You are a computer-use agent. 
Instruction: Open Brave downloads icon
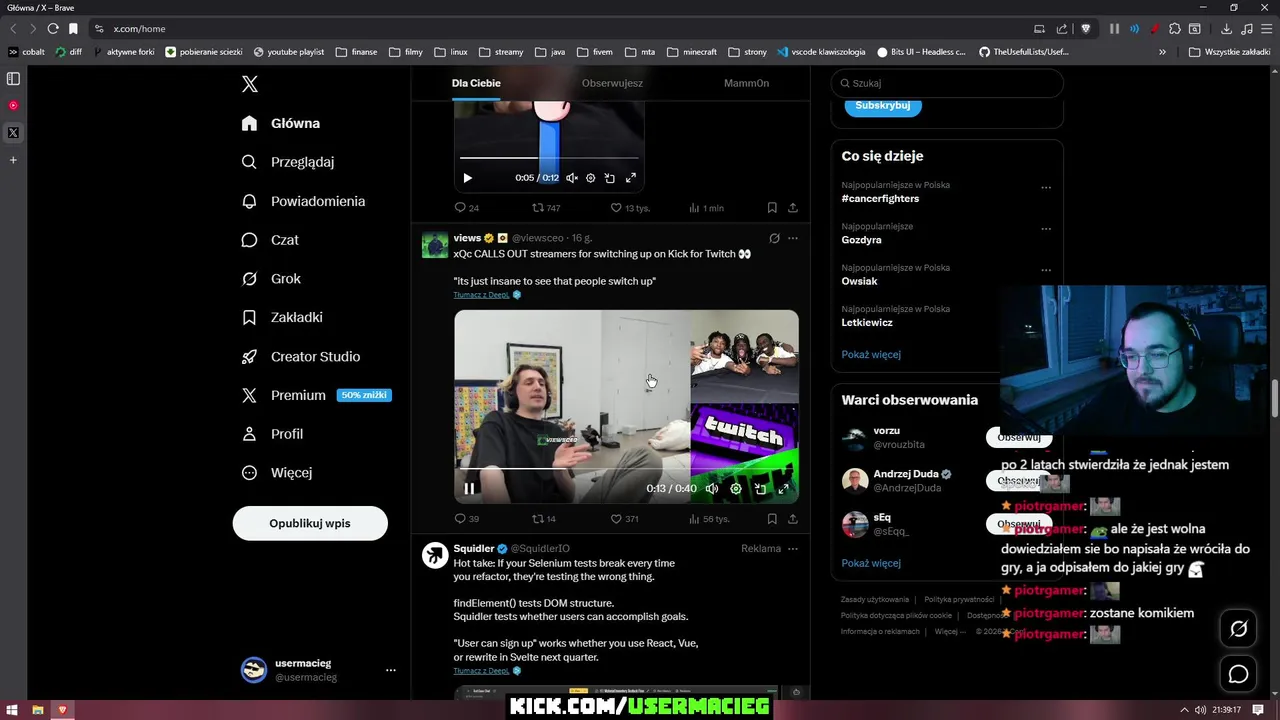pos(1226,28)
